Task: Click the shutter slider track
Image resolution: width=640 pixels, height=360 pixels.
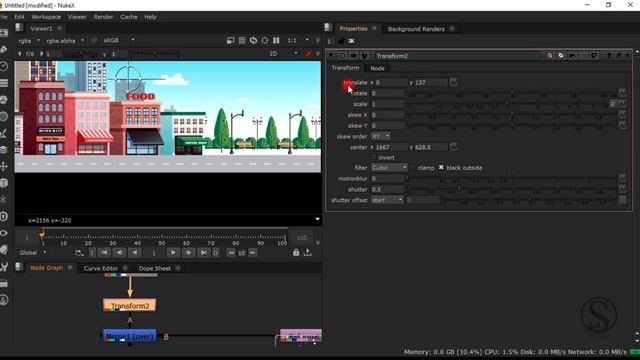Action: pos(512,189)
